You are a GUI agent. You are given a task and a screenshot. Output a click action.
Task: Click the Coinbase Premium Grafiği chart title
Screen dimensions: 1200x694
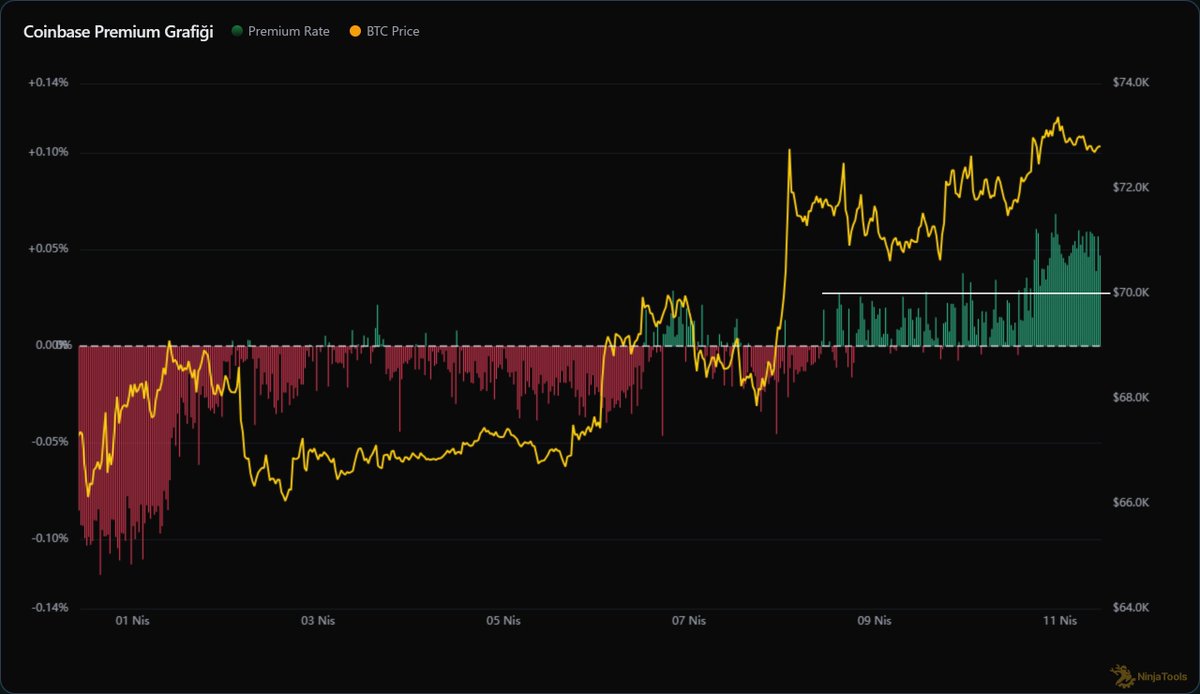[x=118, y=31]
